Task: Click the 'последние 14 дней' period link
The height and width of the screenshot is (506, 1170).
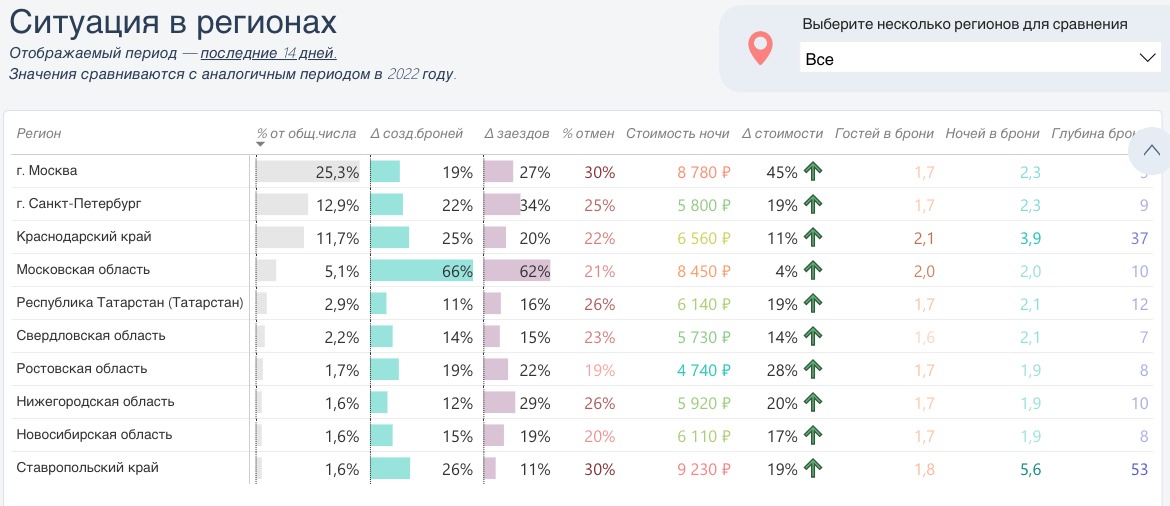Action: tap(268, 53)
